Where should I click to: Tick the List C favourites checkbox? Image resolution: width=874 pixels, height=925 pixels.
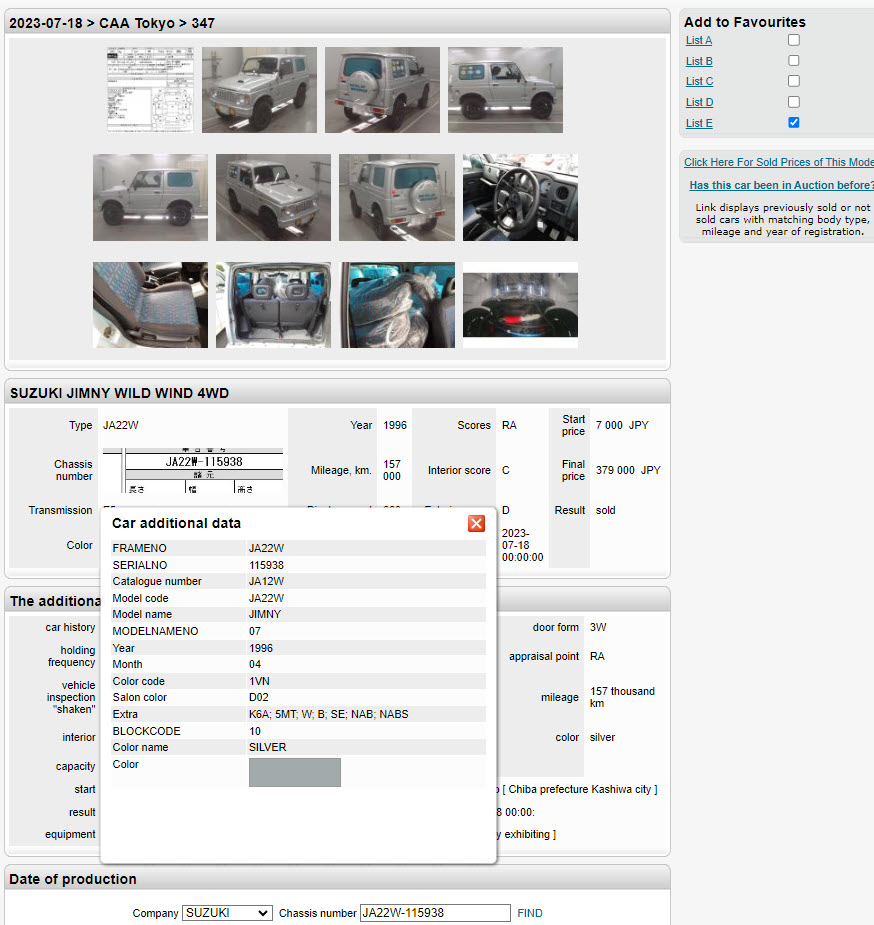coord(794,81)
